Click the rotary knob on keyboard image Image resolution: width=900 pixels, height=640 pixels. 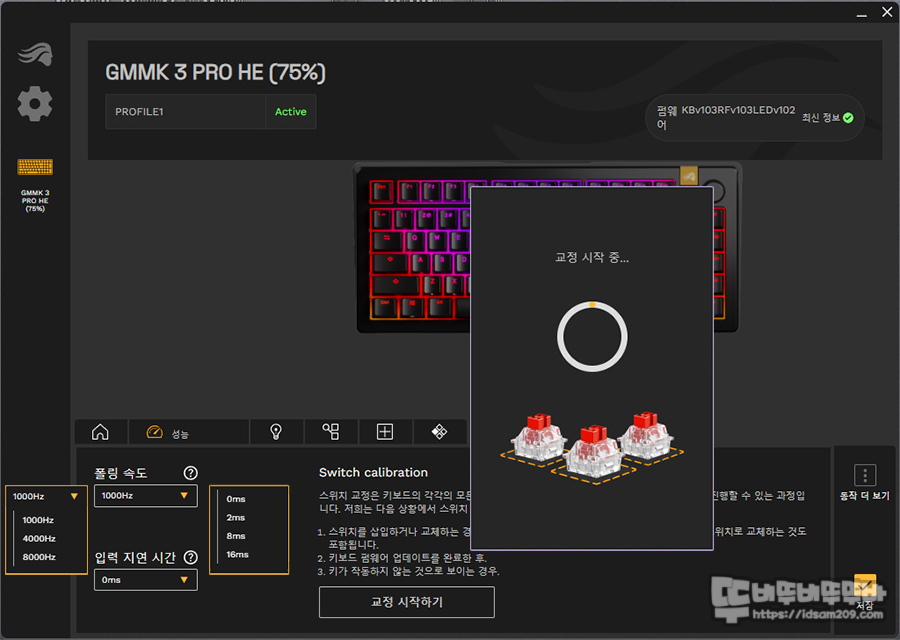(x=714, y=189)
